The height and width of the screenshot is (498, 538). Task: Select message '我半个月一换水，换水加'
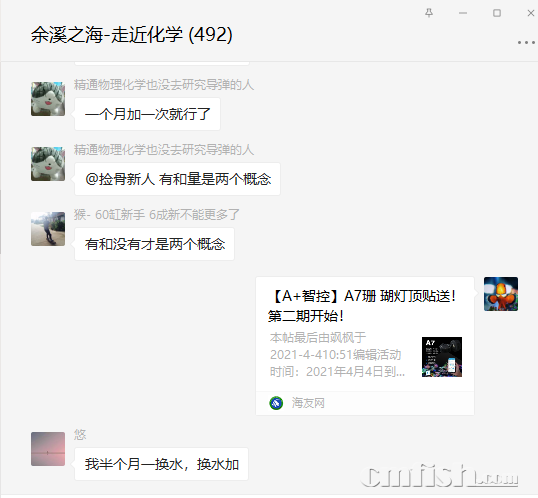pyautogui.click(x=162, y=464)
